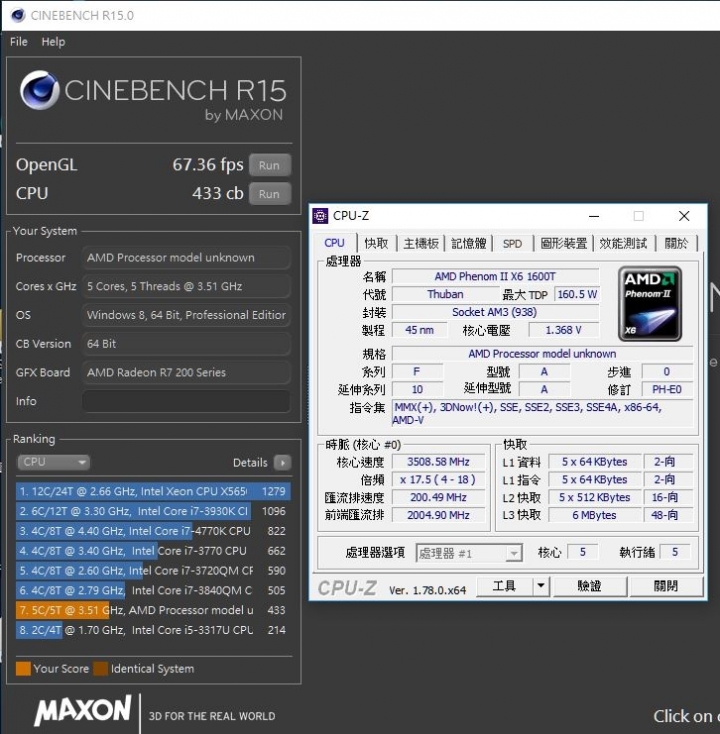Switch to the CPU tab in CPU-Z

click(334, 243)
